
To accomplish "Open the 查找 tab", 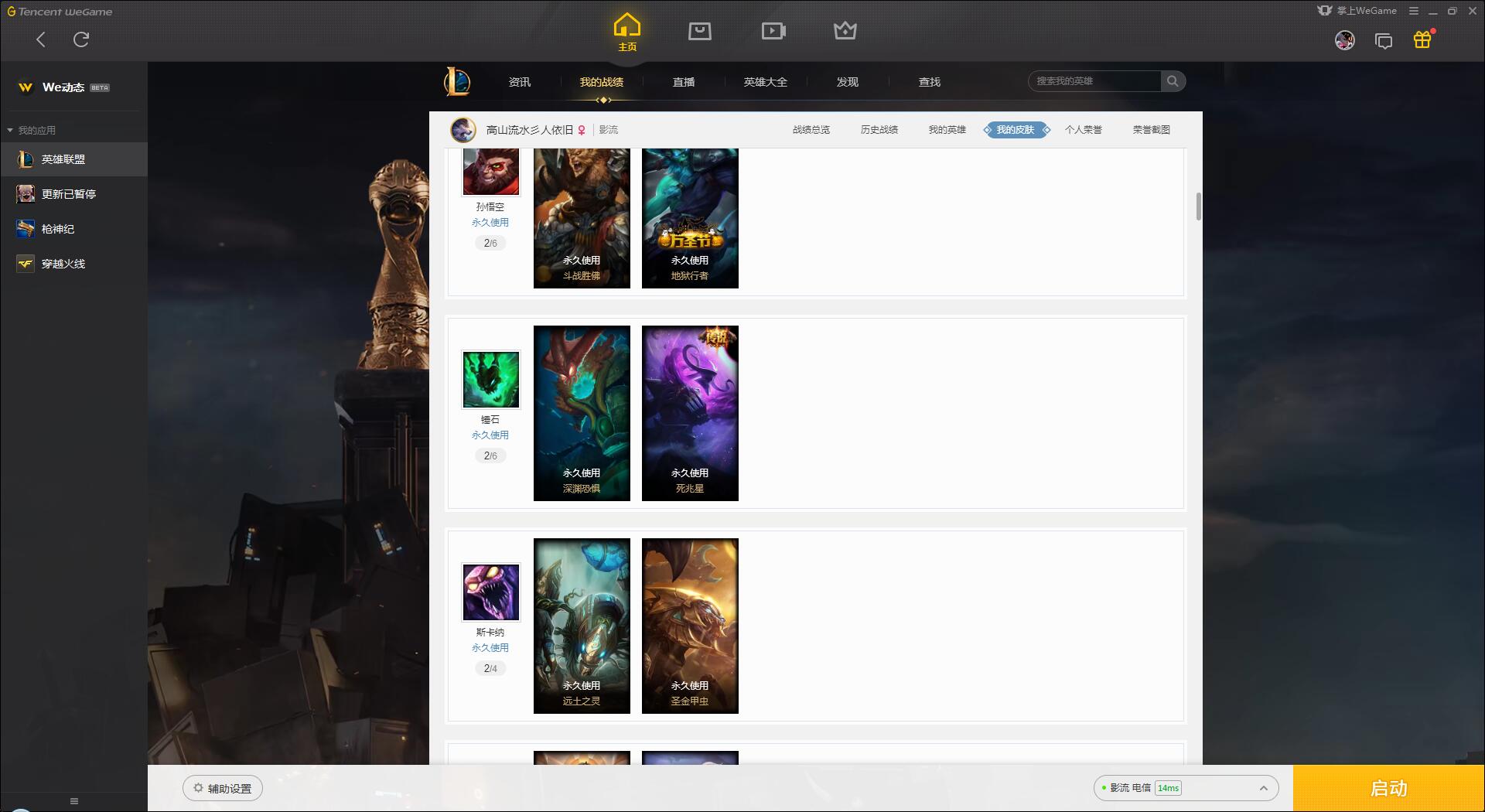I will (x=930, y=82).
